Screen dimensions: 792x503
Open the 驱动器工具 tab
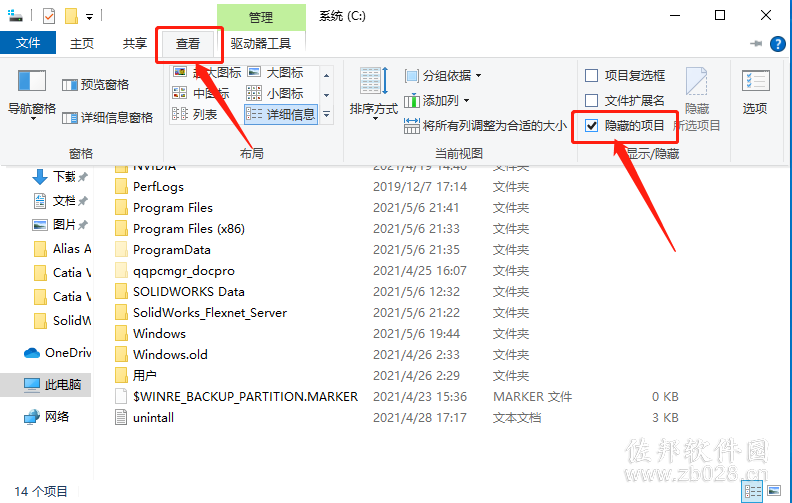(x=261, y=44)
